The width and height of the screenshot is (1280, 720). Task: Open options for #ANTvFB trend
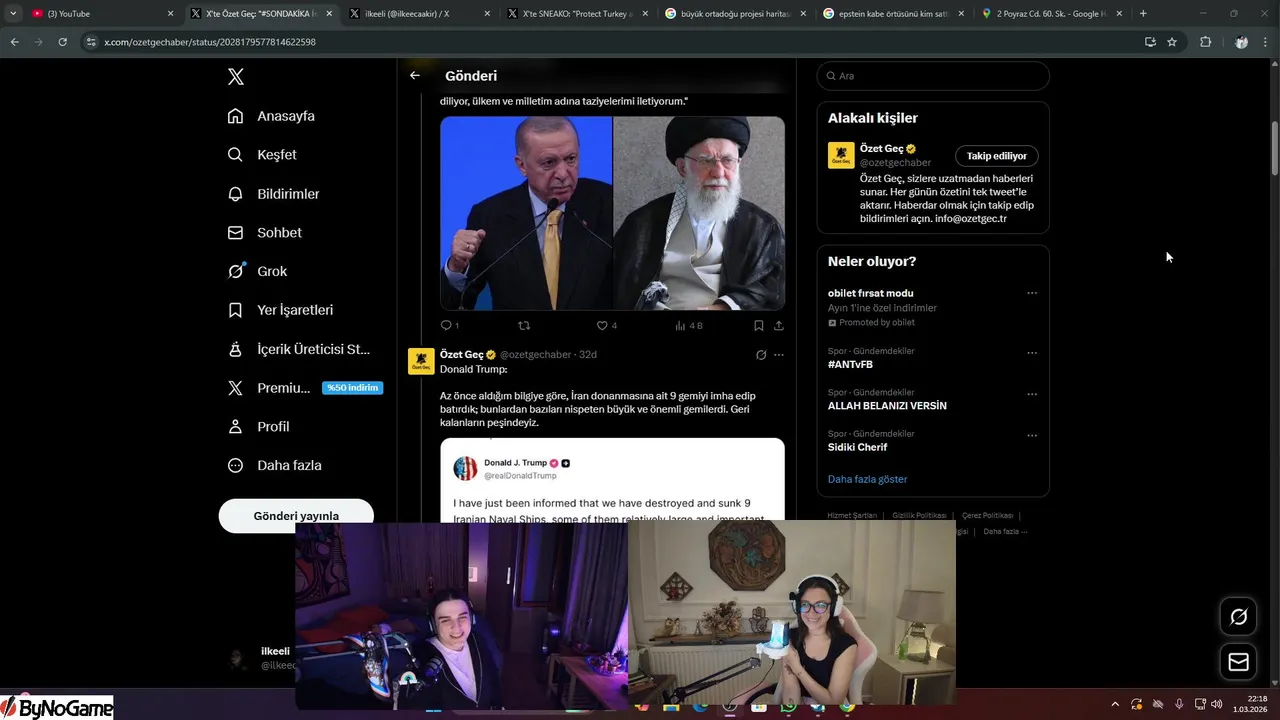click(x=1032, y=353)
